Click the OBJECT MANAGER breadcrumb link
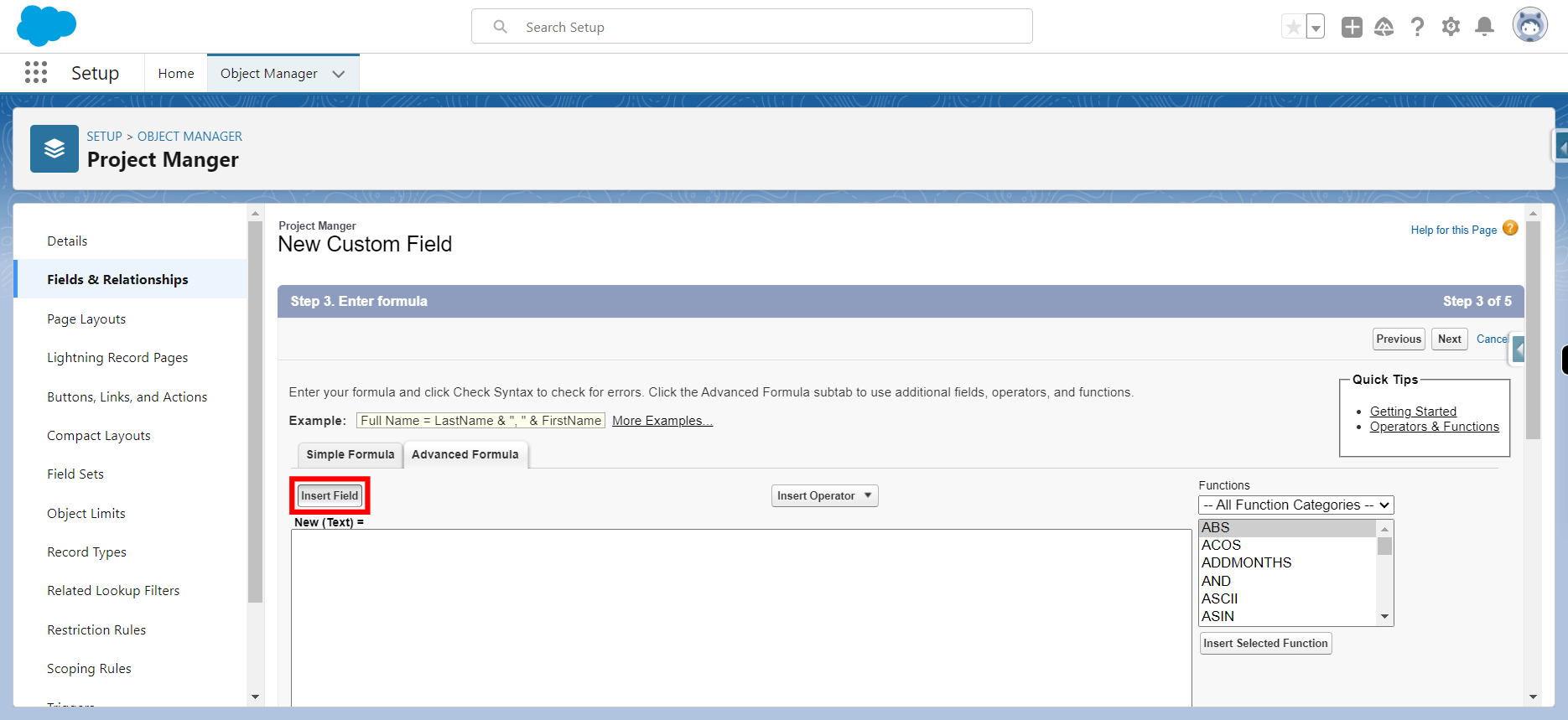The height and width of the screenshot is (720, 1568). (x=190, y=136)
